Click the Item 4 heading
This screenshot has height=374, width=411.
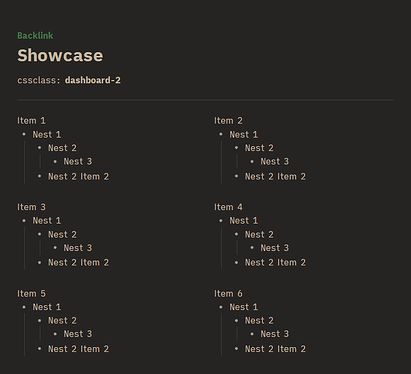pos(228,207)
